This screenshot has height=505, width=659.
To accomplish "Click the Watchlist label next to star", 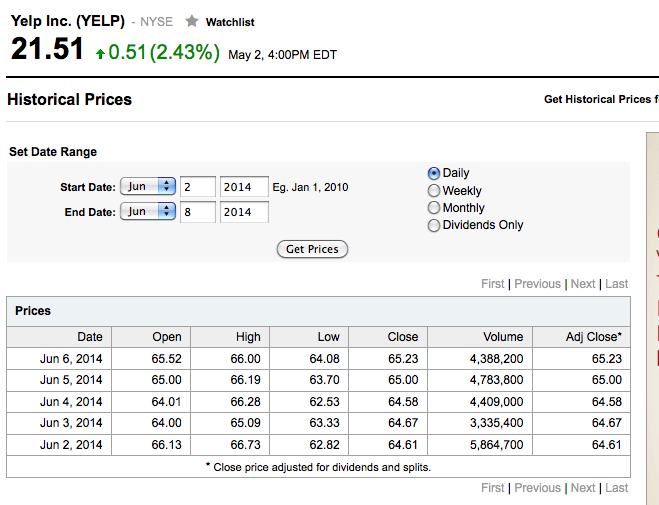I will coord(230,22).
